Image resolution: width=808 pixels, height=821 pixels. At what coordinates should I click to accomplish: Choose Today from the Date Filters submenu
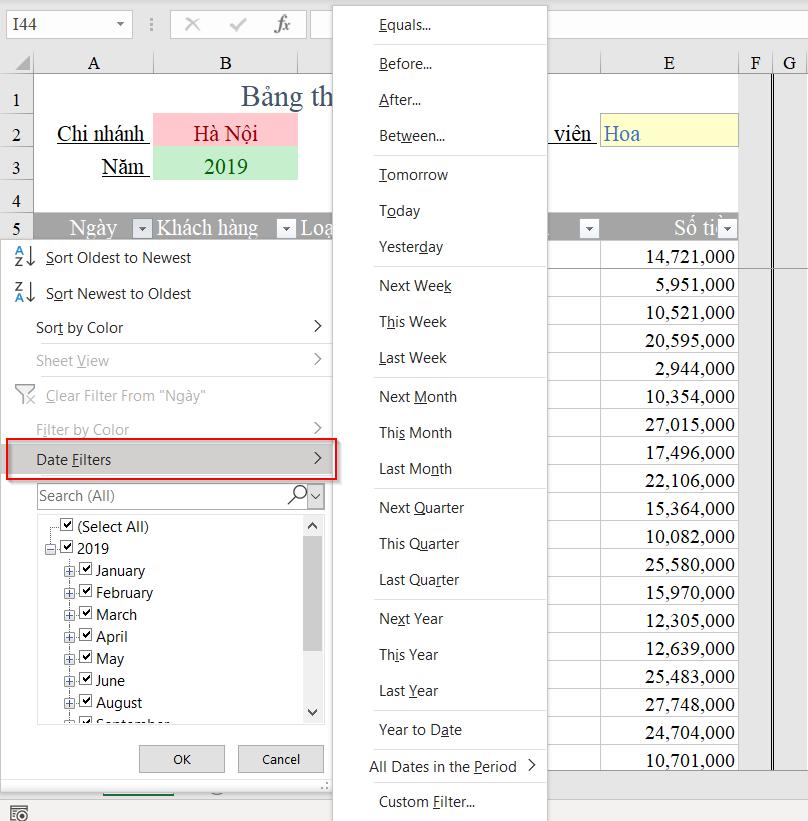[x=400, y=211]
